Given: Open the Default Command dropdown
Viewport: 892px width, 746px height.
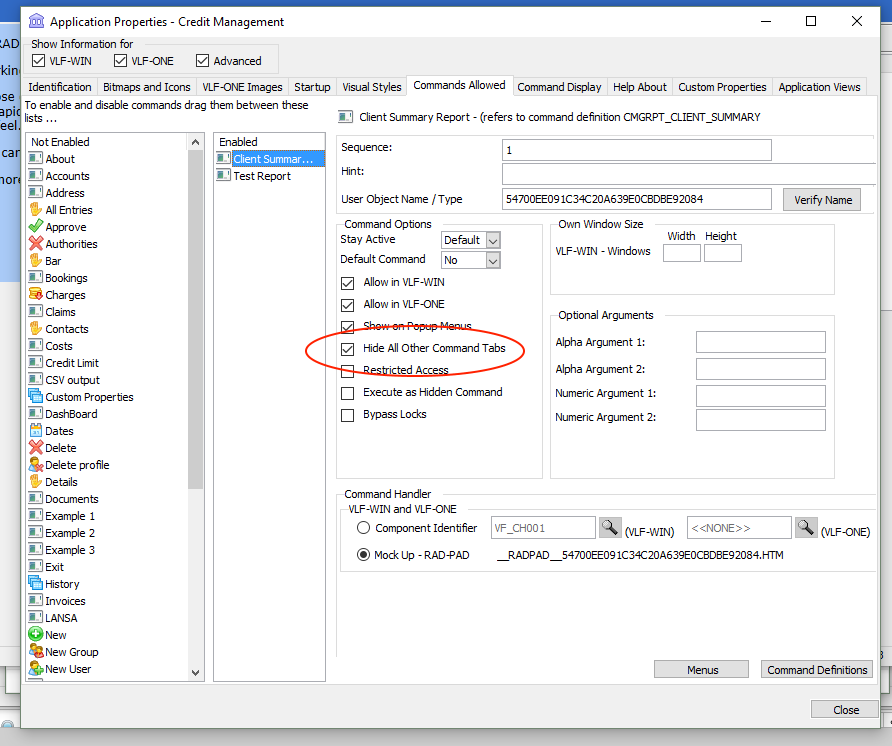Looking at the screenshot, I should click(x=493, y=260).
